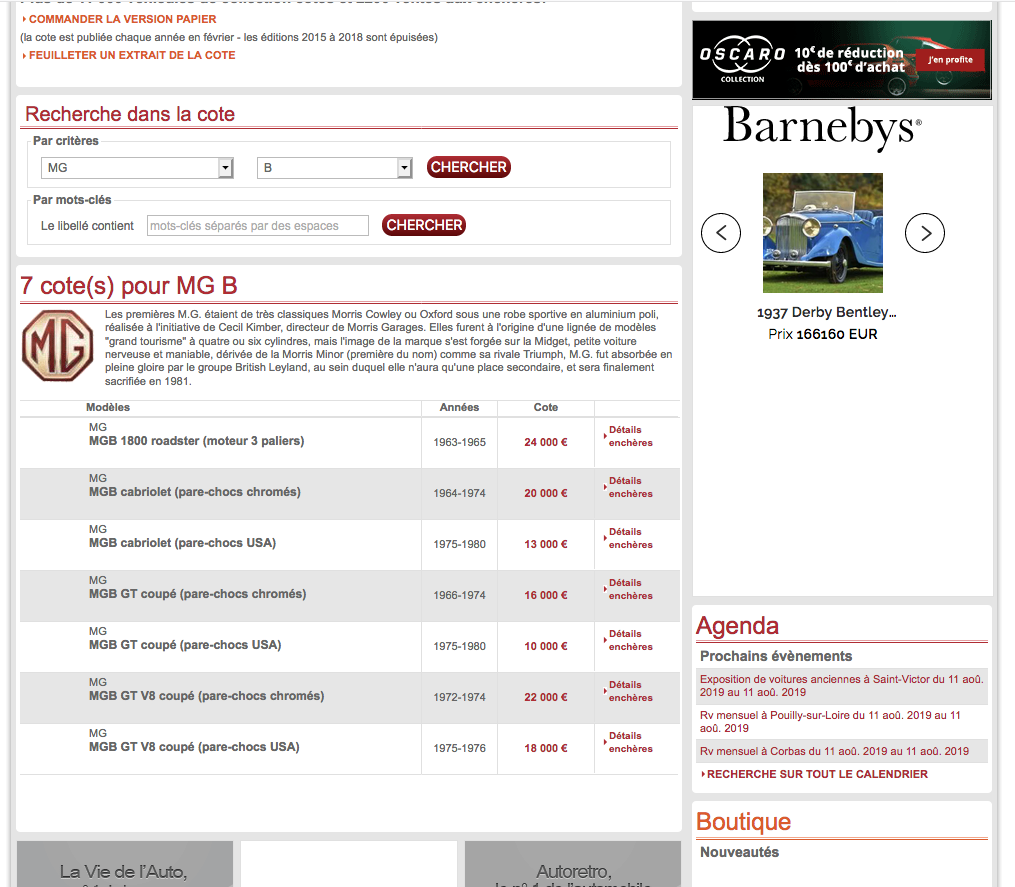1015x887 pixels.
Task: Open the MG brand dropdown
Action: 137,168
